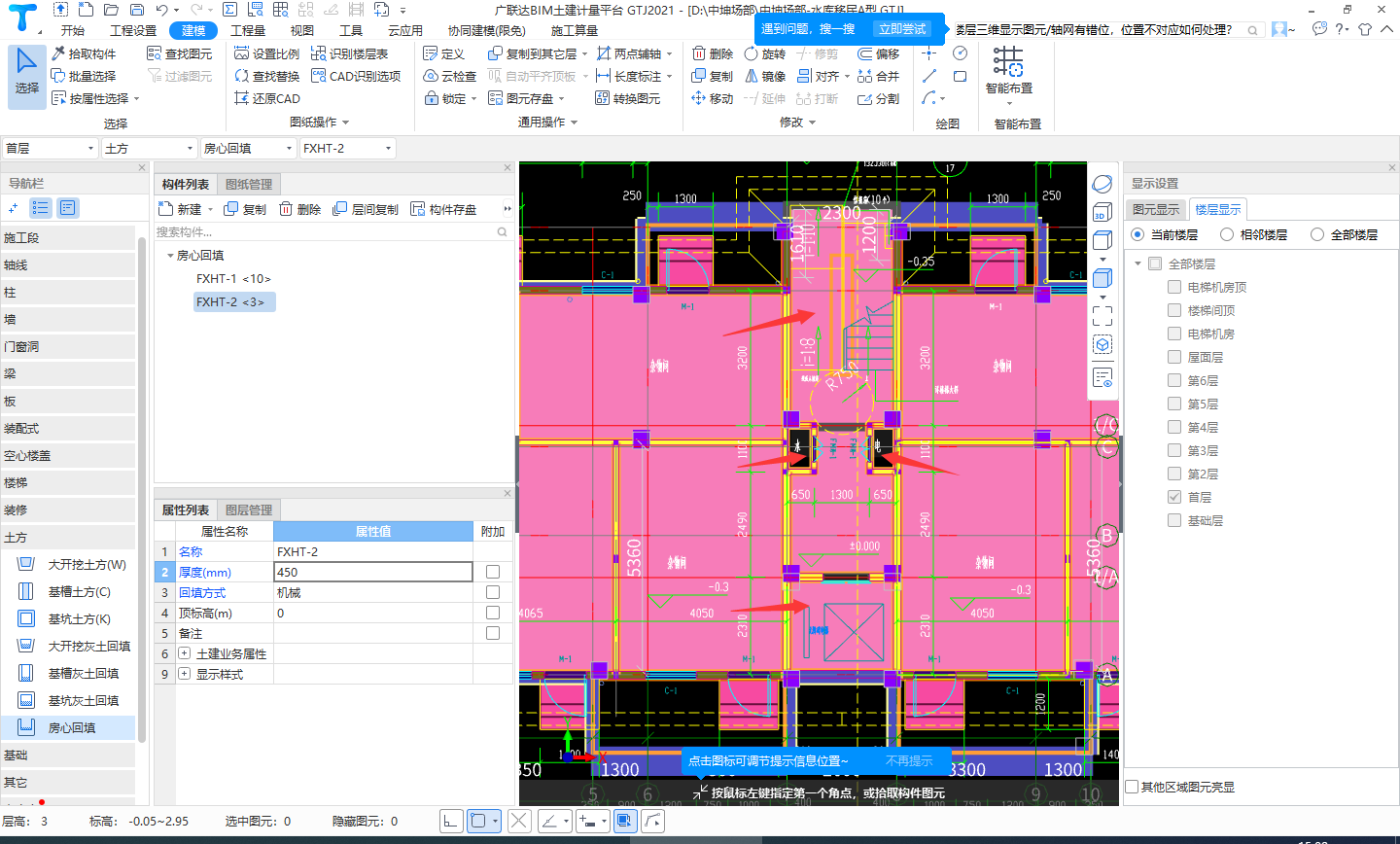Click 不再提示 link on canvas hint

click(909, 760)
